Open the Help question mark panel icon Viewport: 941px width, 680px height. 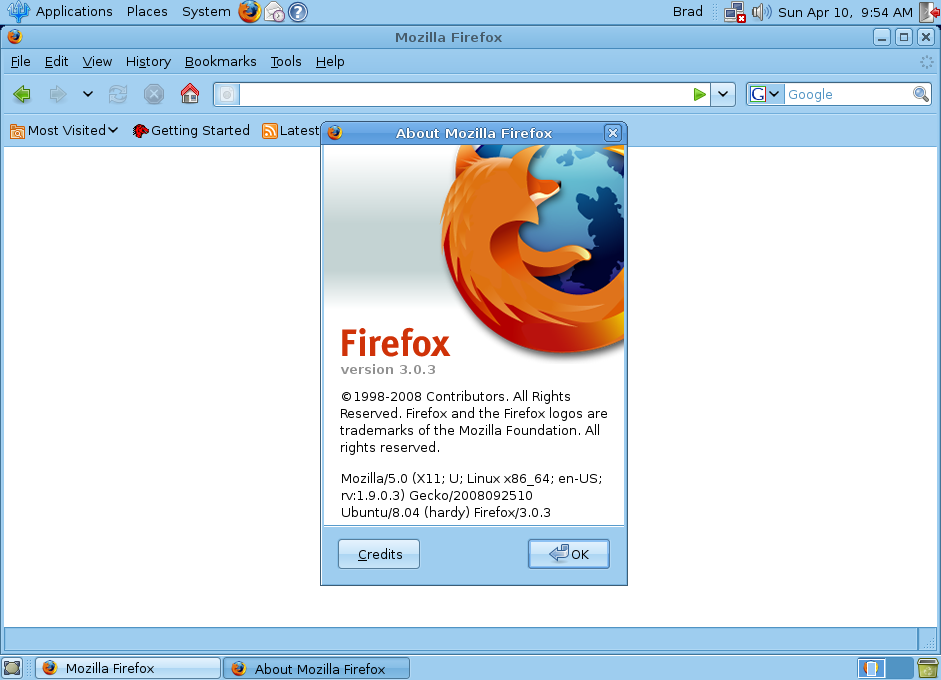click(x=298, y=11)
